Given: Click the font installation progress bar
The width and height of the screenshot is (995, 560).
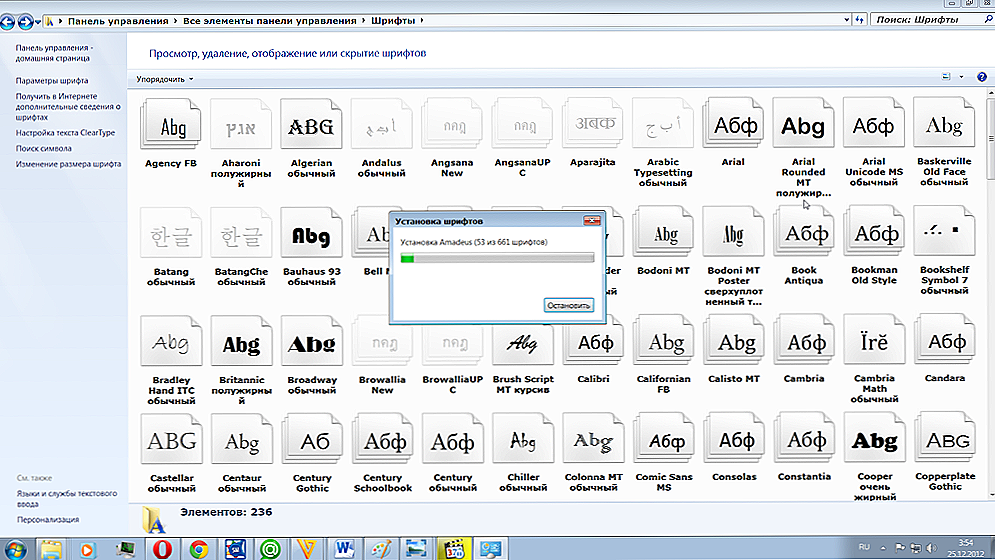Looking at the screenshot, I should 498,258.
